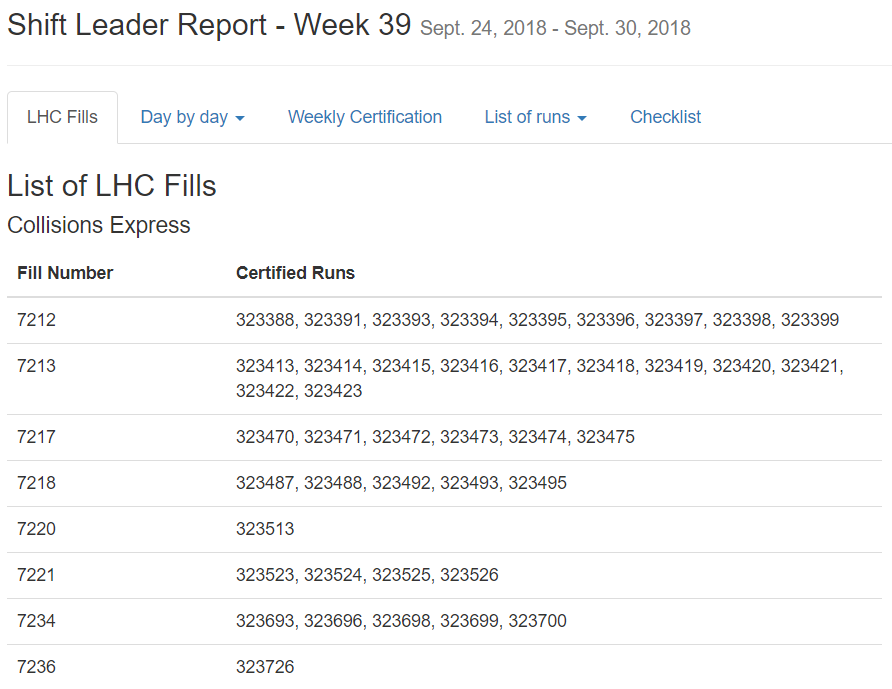Screen dimensions: 892x689
Task: Select the LHC Fills tab
Action: click(x=63, y=117)
